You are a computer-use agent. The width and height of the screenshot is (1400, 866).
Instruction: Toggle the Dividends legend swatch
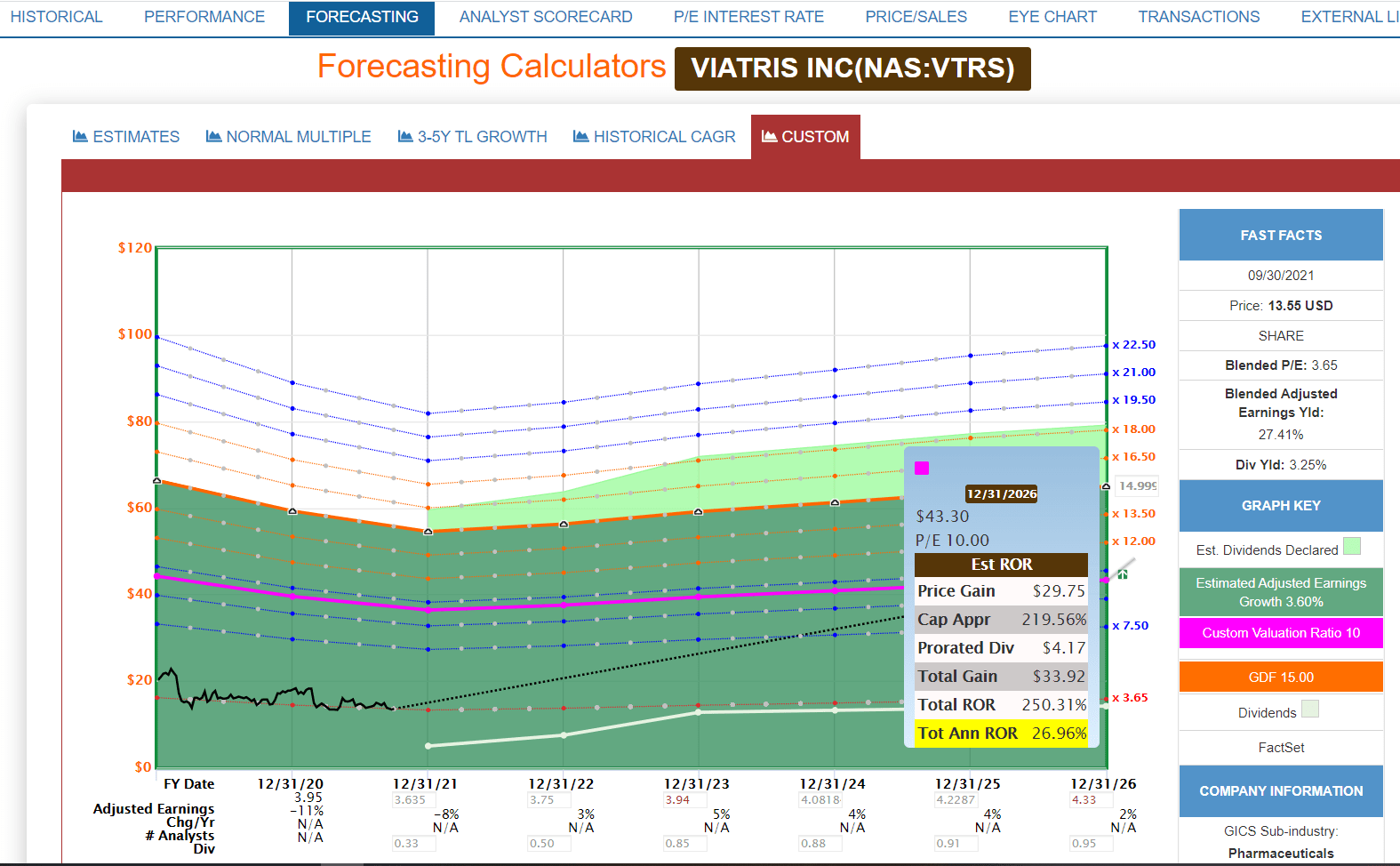point(1310,709)
